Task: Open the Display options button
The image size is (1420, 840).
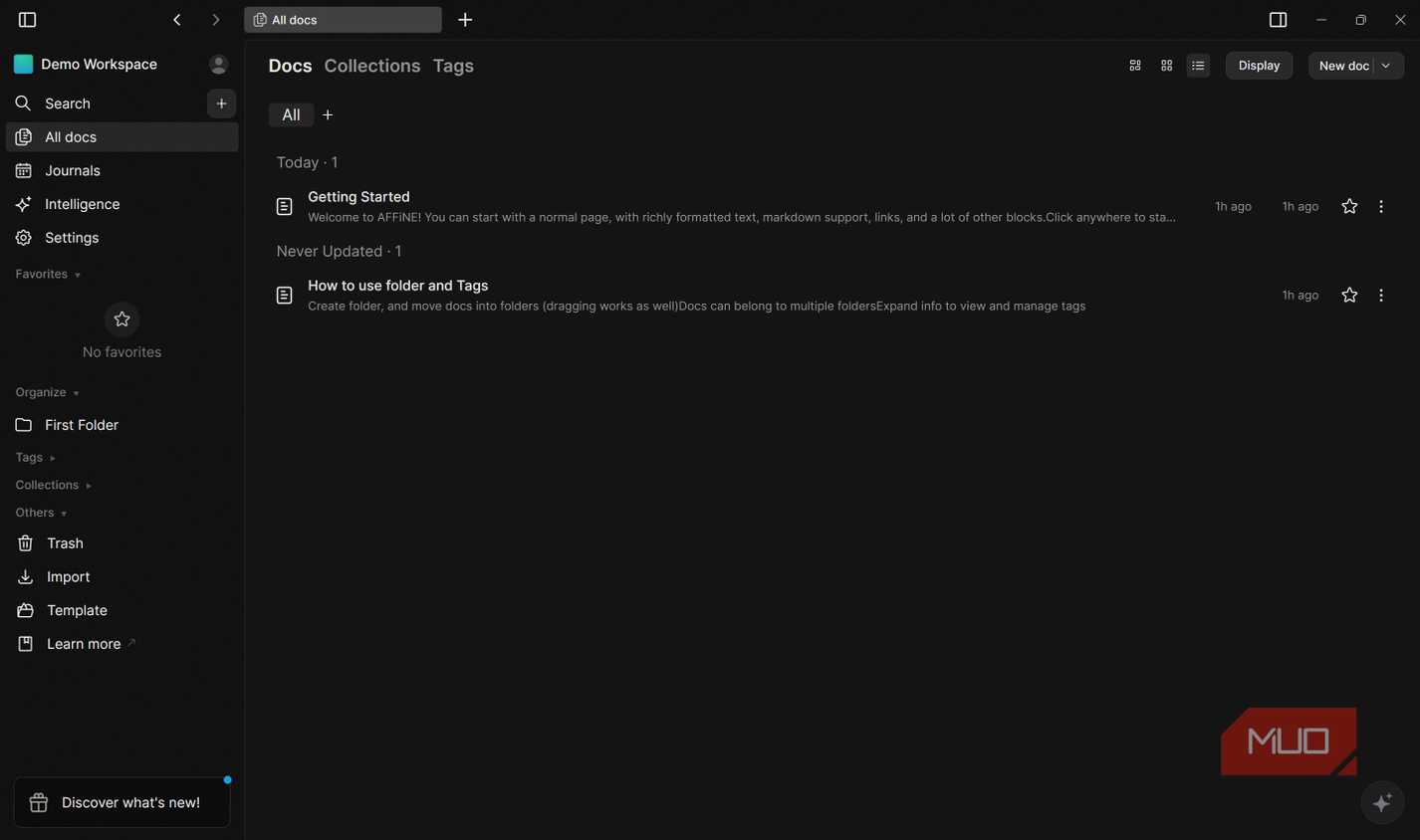Action: tap(1259, 66)
